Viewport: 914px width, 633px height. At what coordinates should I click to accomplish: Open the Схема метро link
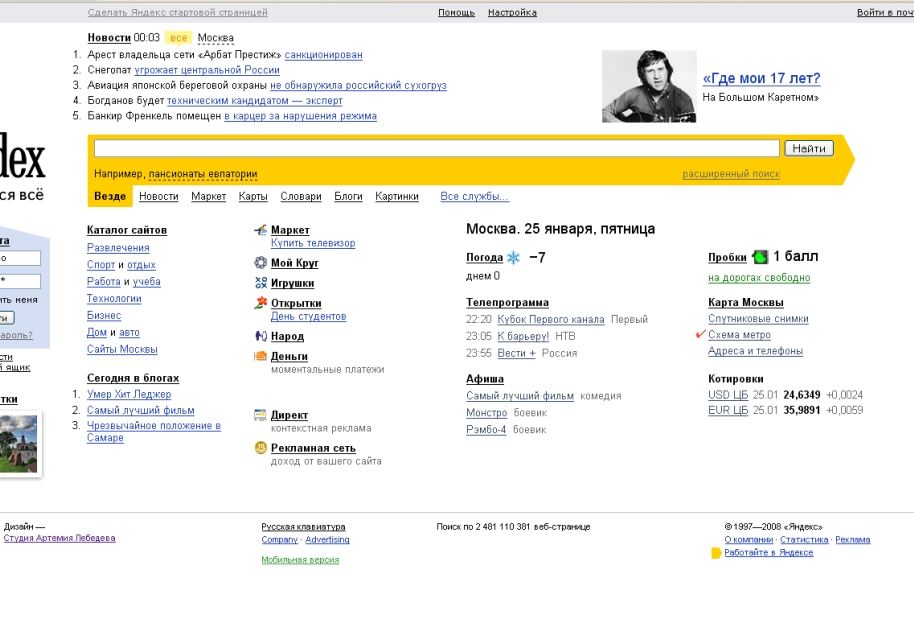point(739,335)
